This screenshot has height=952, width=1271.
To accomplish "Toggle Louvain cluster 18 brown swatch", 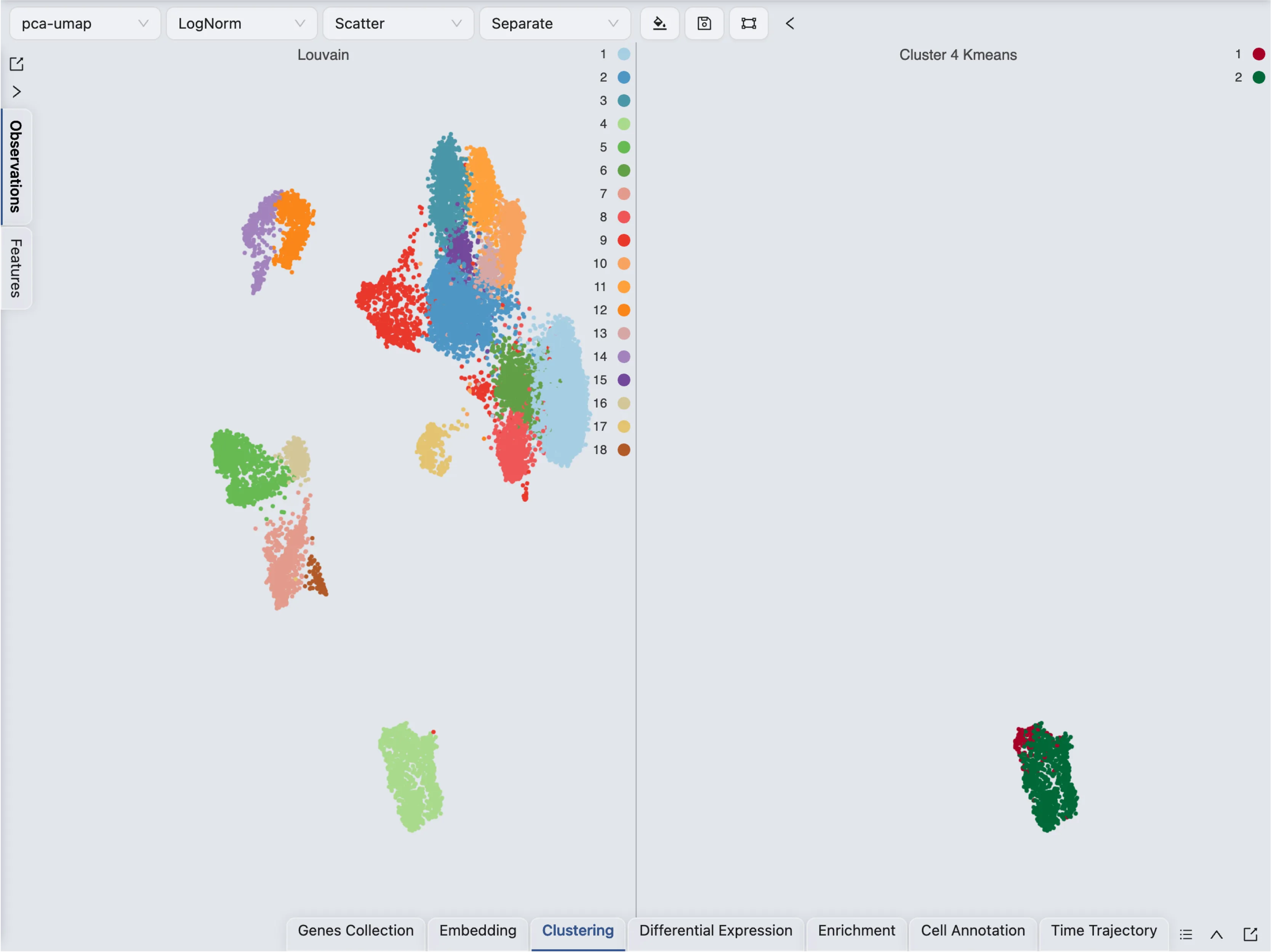I will 623,450.
